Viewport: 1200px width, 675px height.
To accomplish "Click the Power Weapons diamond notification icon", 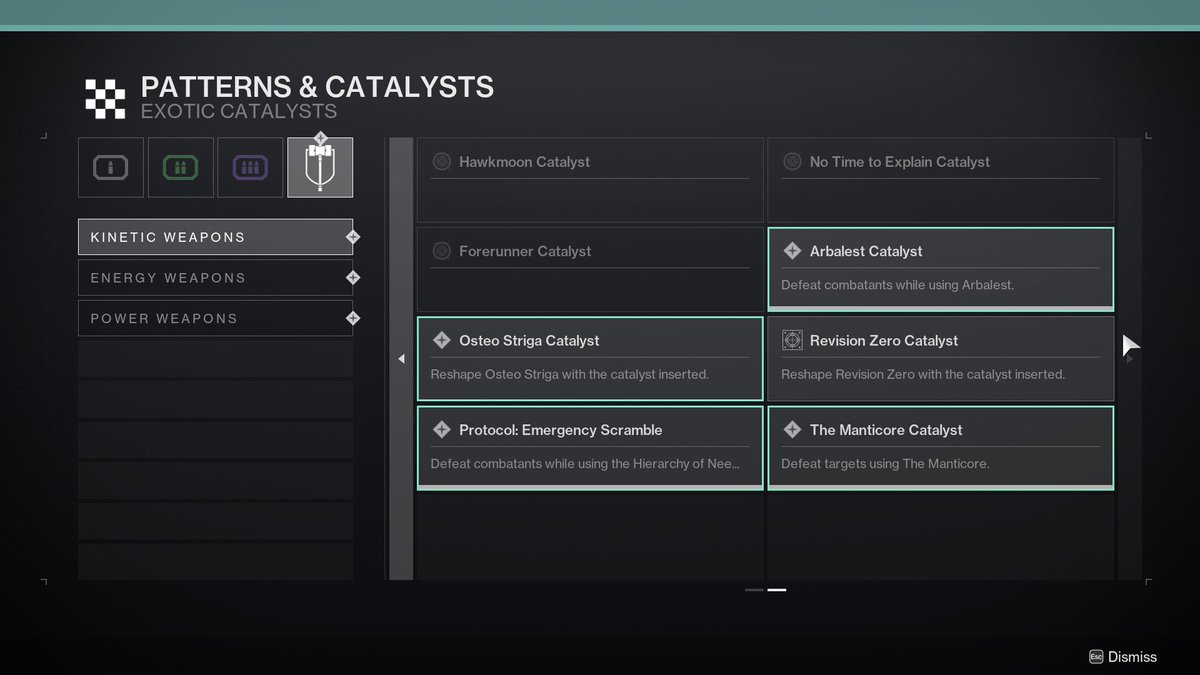I will pyautogui.click(x=352, y=318).
